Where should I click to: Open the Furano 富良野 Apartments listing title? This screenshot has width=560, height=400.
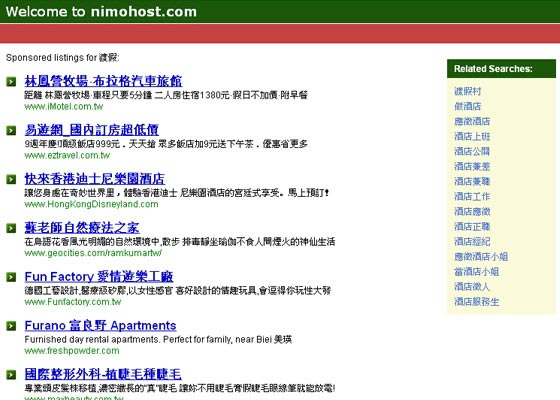click(100, 325)
